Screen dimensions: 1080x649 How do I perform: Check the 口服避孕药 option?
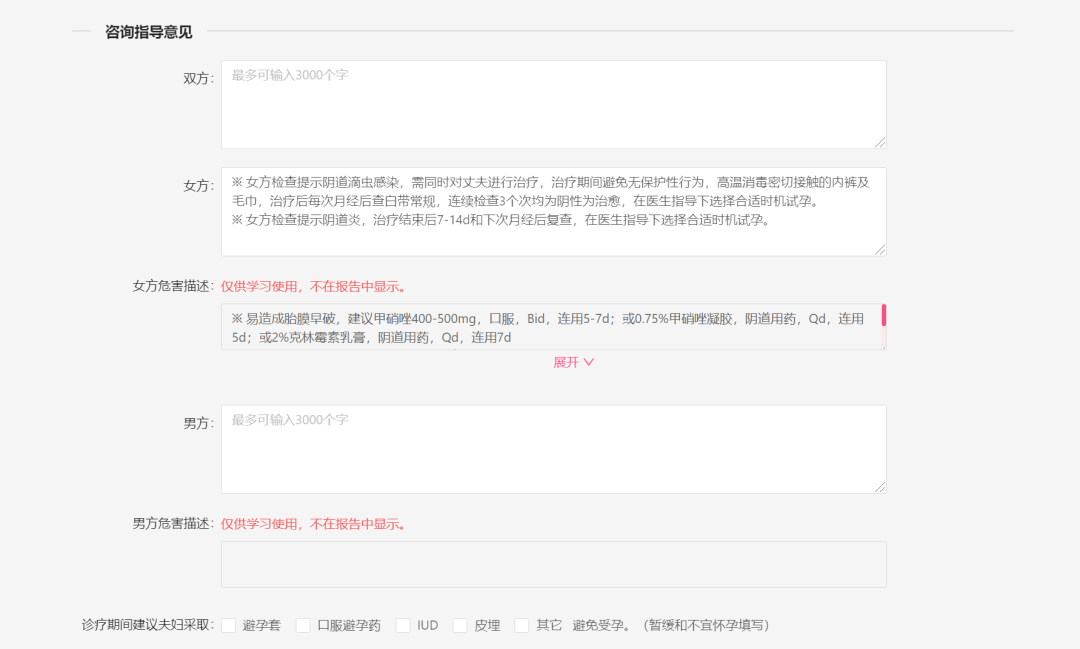[304, 624]
